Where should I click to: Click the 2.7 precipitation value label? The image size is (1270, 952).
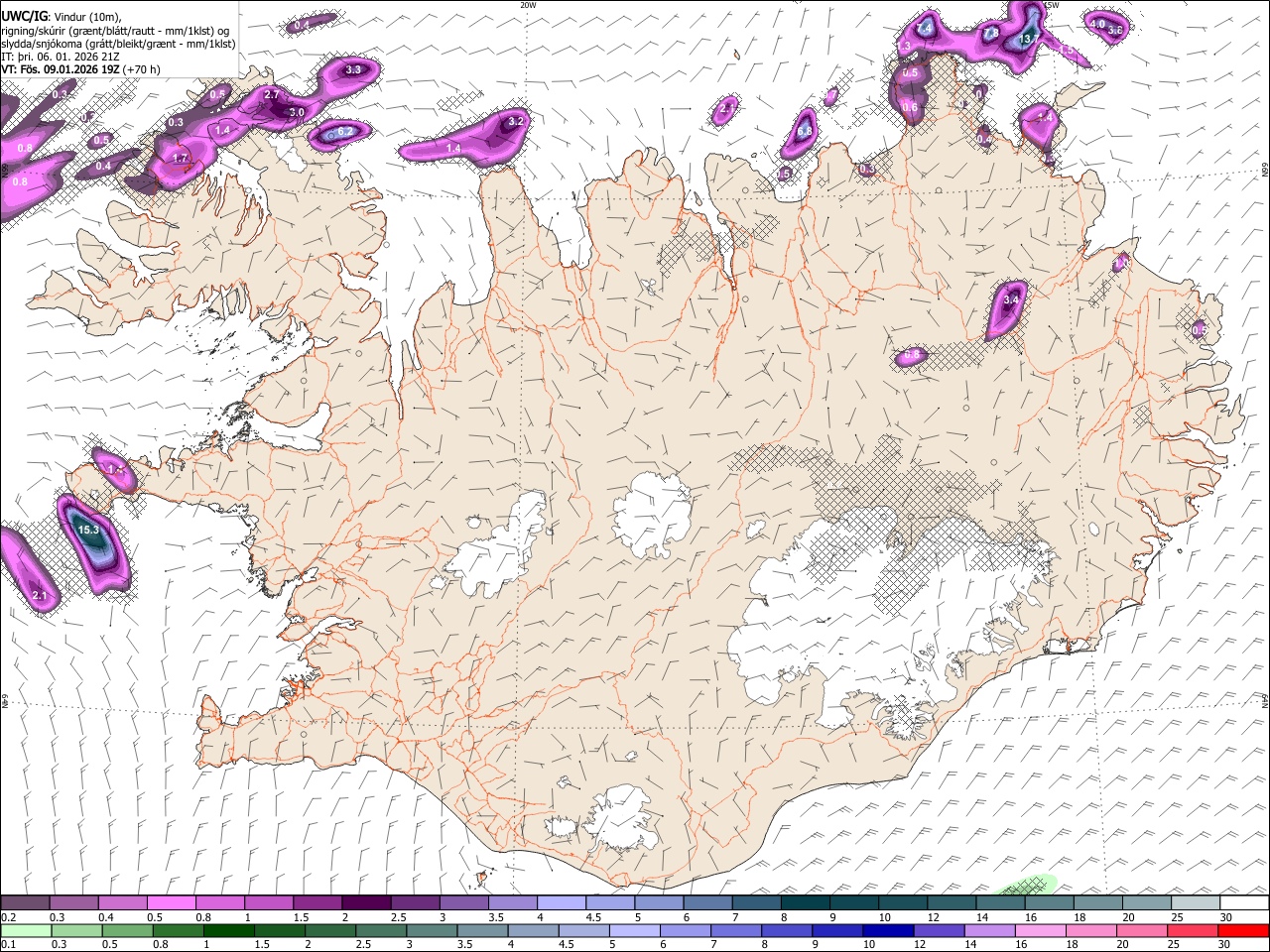click(273, 95)
